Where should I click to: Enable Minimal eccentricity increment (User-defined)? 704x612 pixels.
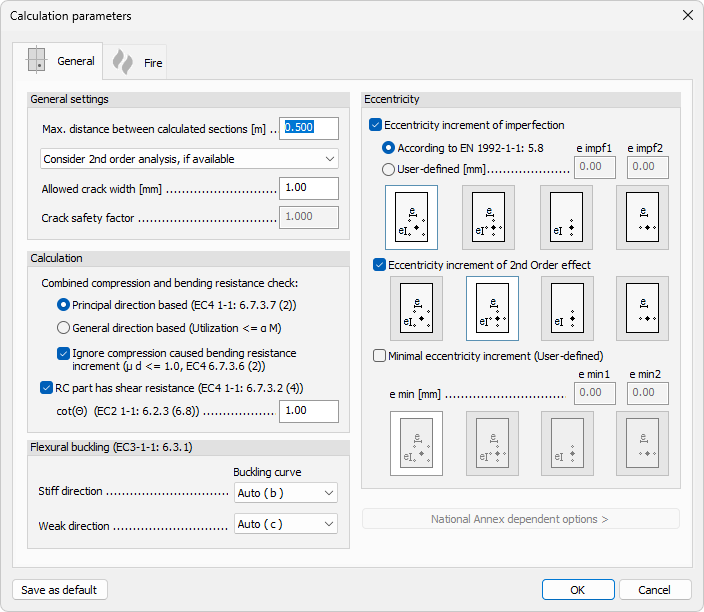(379, 356)
